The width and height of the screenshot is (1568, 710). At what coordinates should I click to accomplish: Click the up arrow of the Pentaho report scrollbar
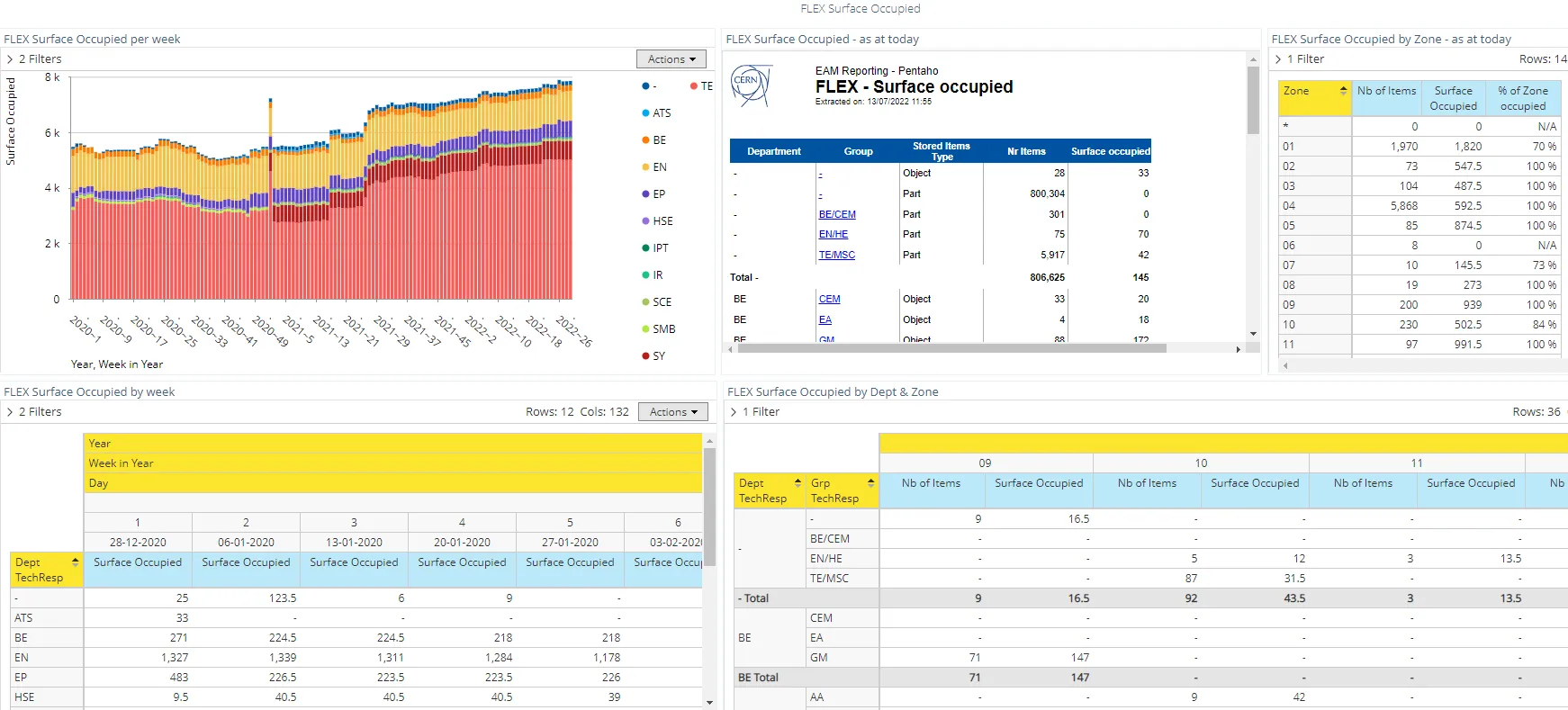pos(1253,59)
